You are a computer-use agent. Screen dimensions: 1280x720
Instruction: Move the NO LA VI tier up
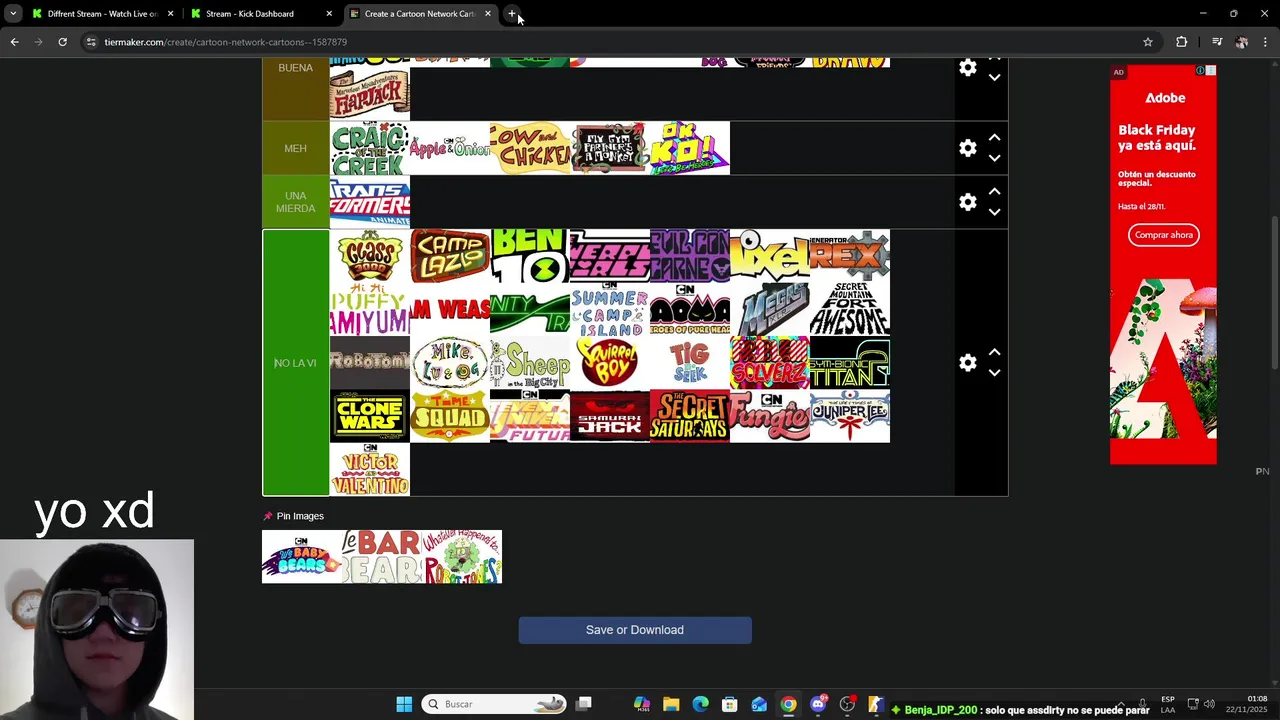pyautogui.click(x=994, y=353)
